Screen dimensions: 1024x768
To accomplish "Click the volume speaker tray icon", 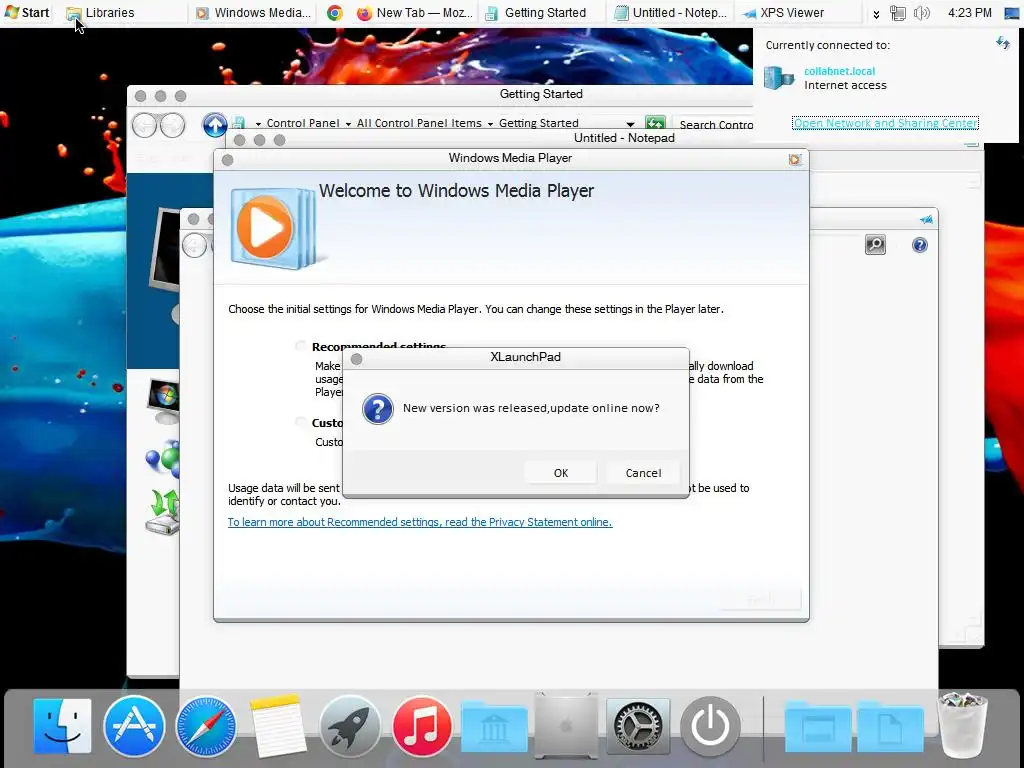I will tap(921, 13).
